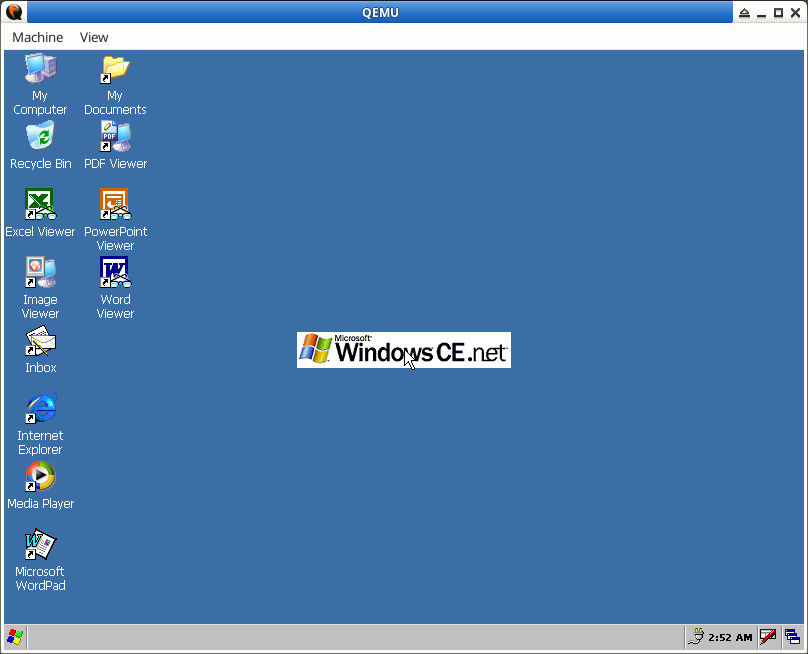Select the PDF Viewer shortcut
Viewport: 808px width, 654px height.
(115, 145)
